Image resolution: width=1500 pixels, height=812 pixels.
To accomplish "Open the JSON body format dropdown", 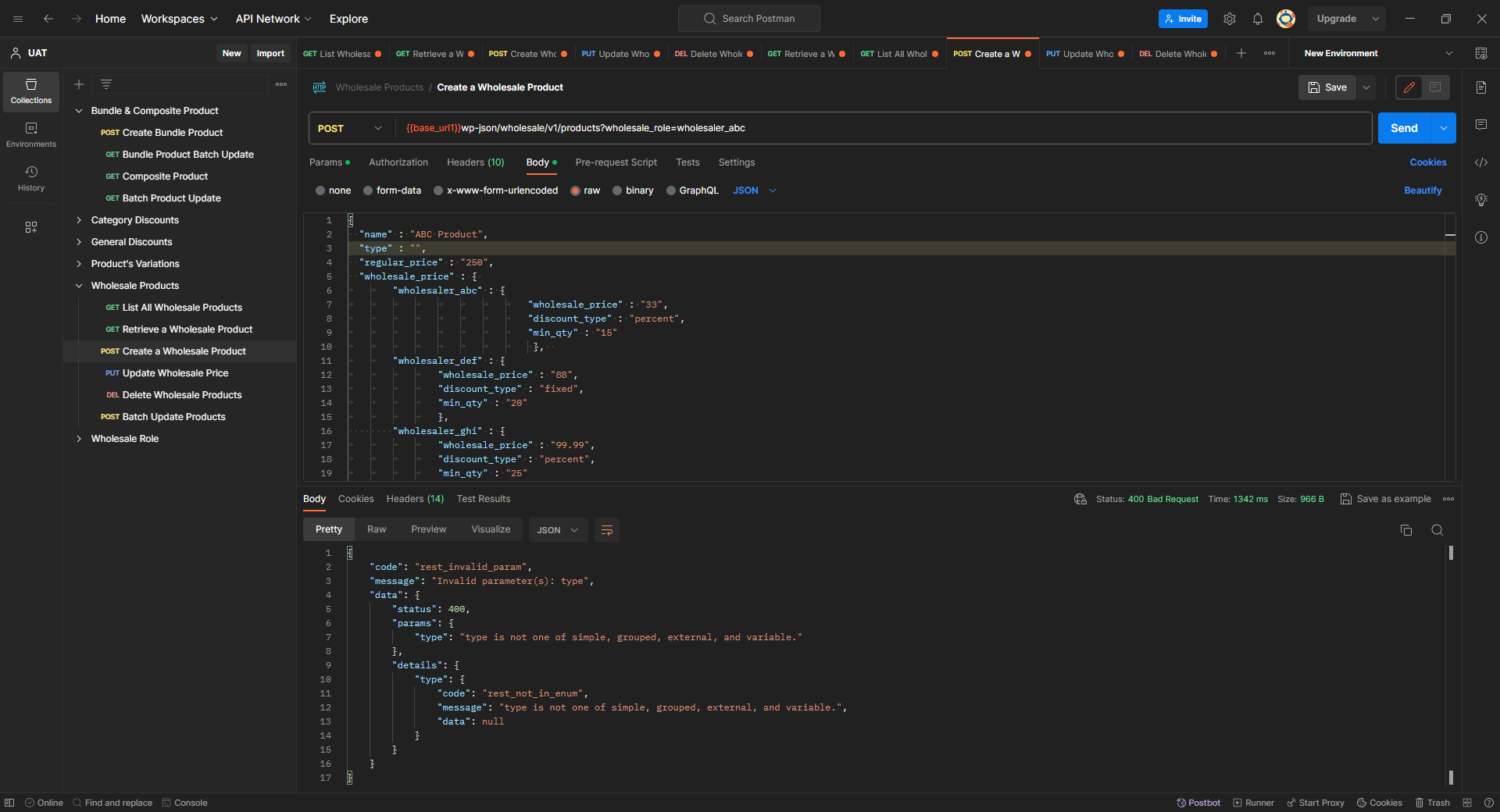I will click(755, 191).
